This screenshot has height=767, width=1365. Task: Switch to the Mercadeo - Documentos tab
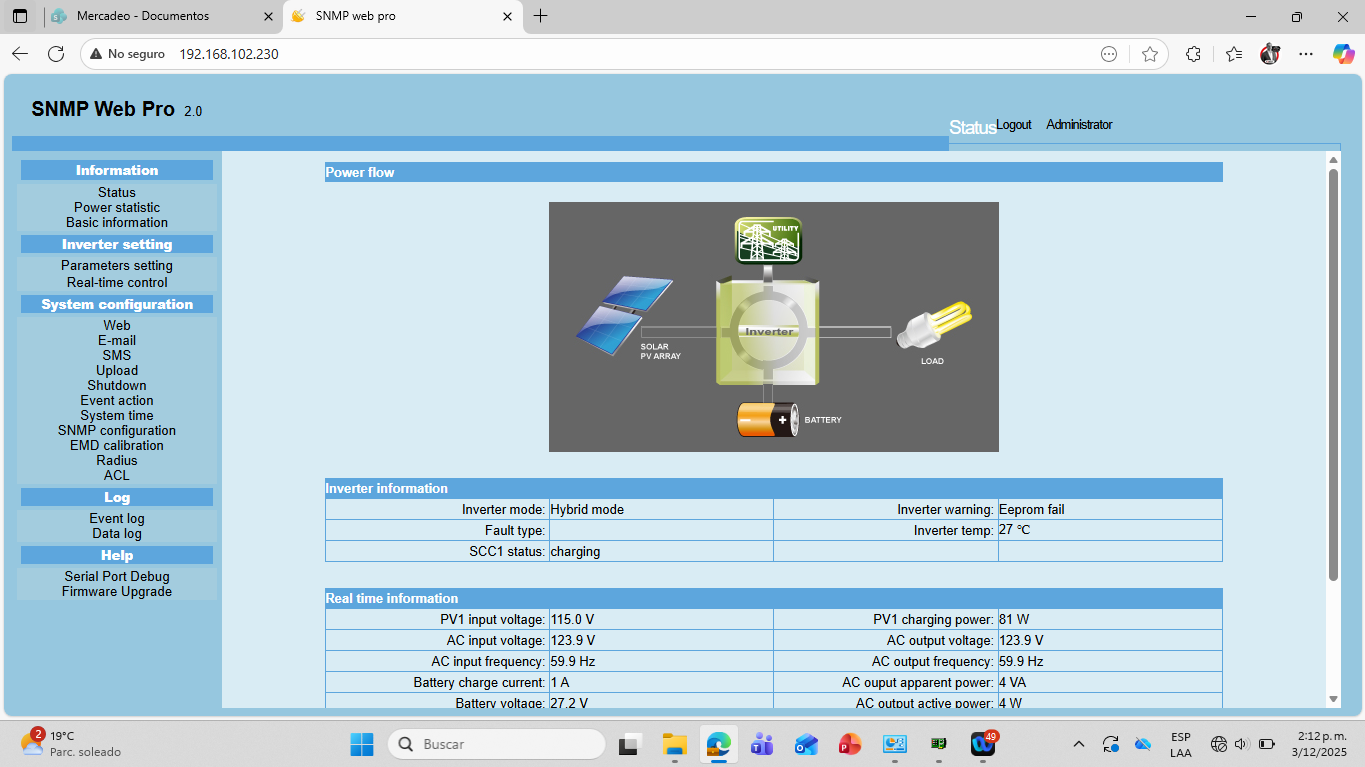[x=163, y=16]
